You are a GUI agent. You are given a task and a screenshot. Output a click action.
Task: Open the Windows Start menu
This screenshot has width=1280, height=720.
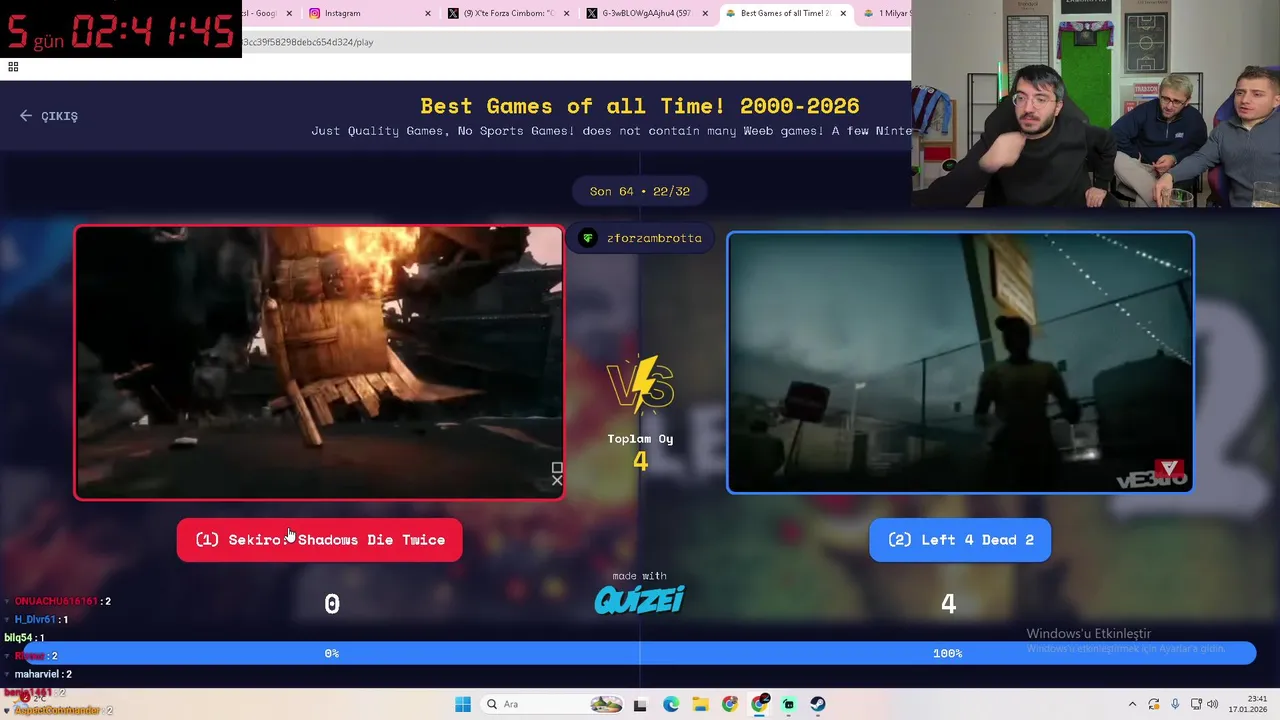(463, 704)
